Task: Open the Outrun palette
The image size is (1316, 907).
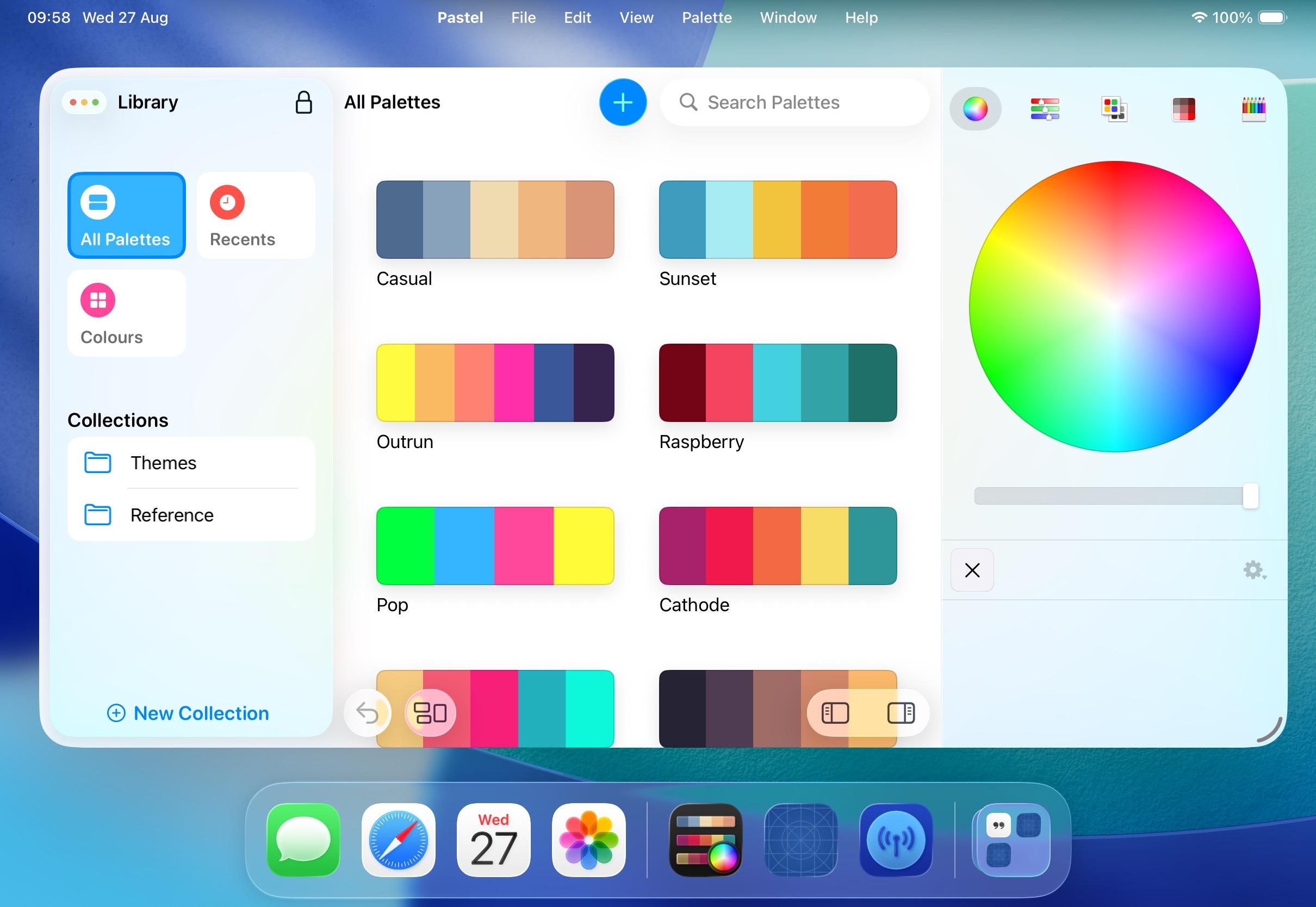Action: (x=495, y=382)
